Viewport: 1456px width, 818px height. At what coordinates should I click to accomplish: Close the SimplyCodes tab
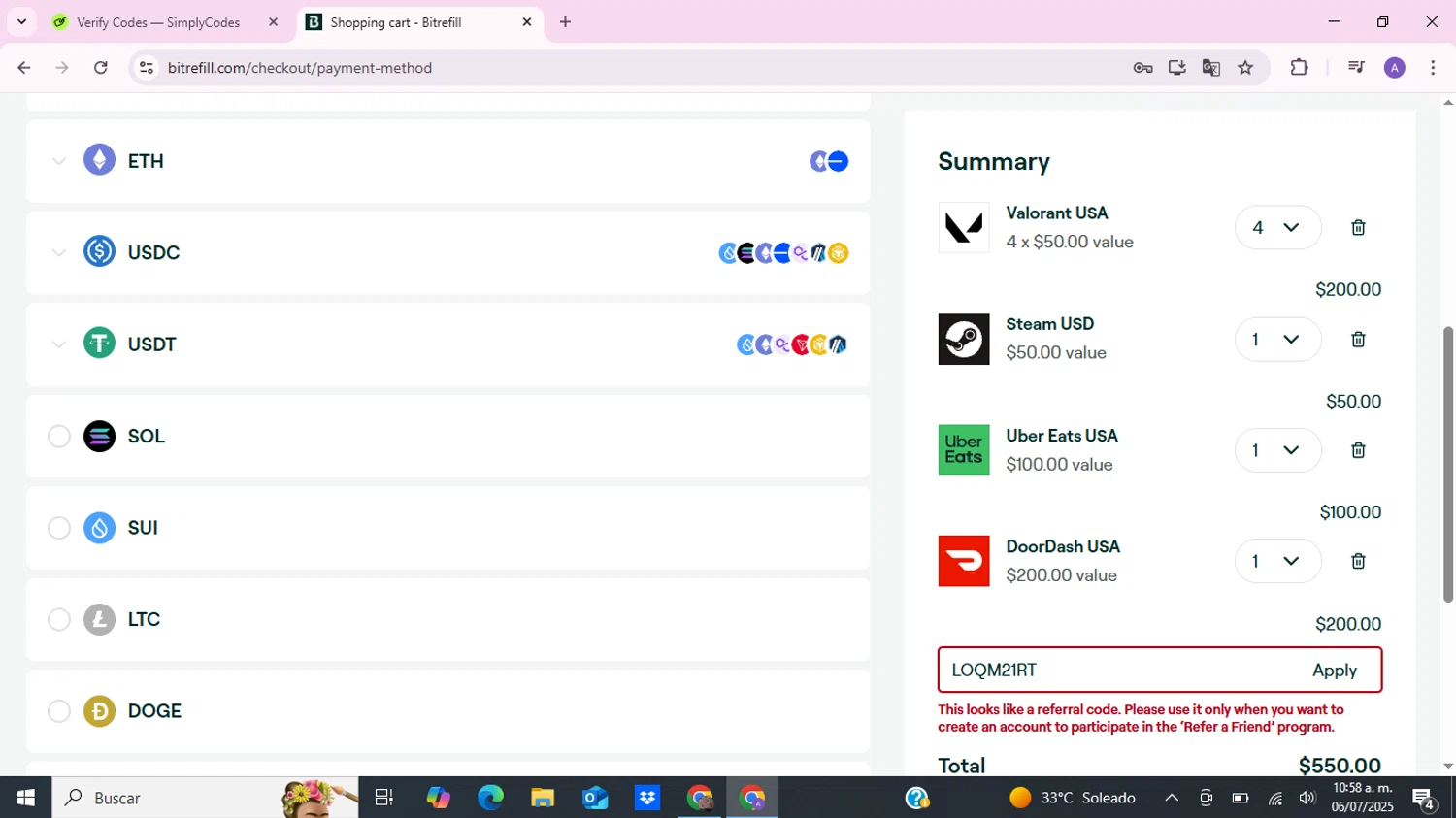pos(273,21)
